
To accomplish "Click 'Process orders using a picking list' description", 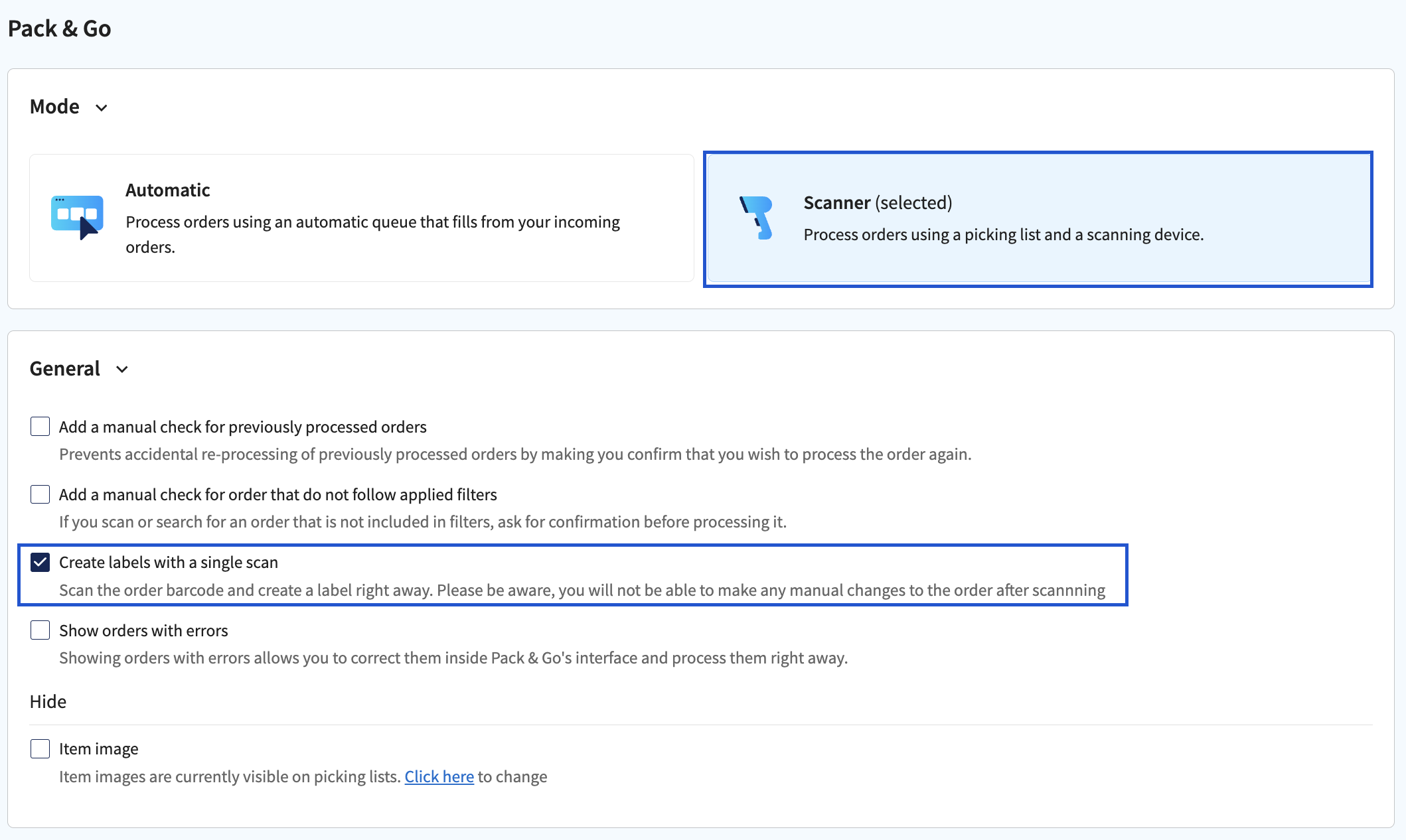I will pos(1004,235).
